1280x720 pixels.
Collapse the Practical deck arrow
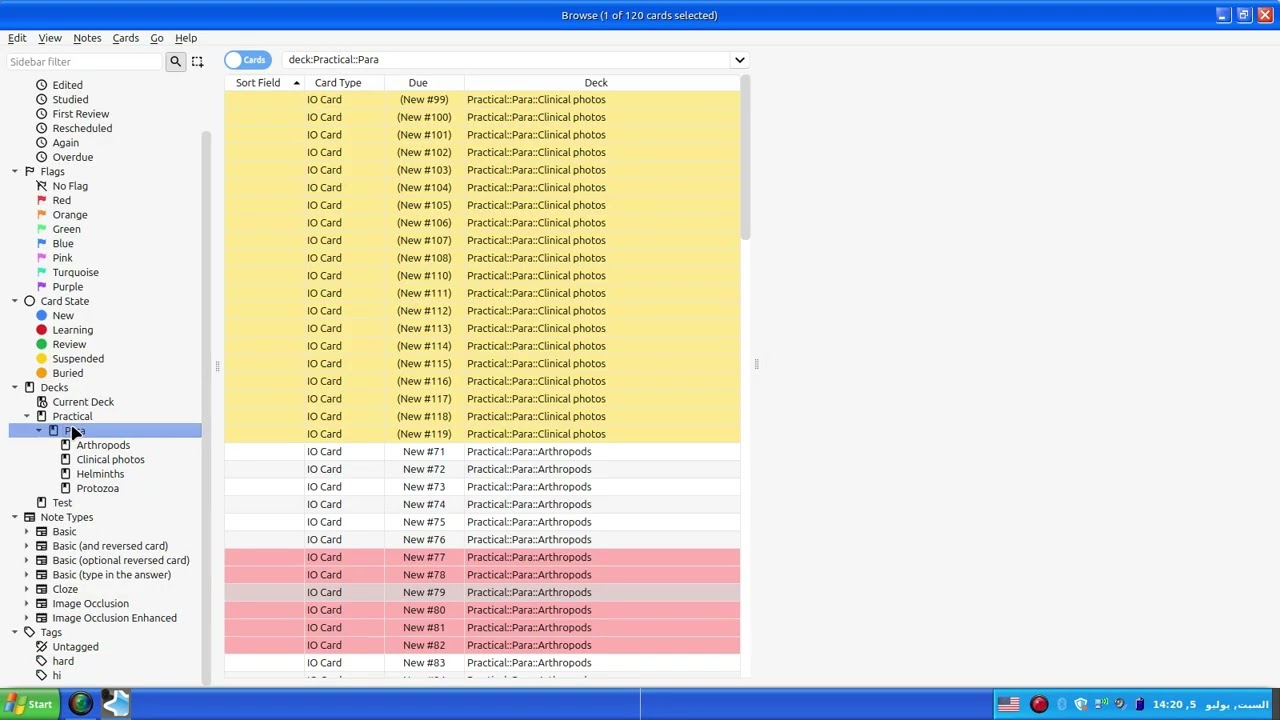27,417
